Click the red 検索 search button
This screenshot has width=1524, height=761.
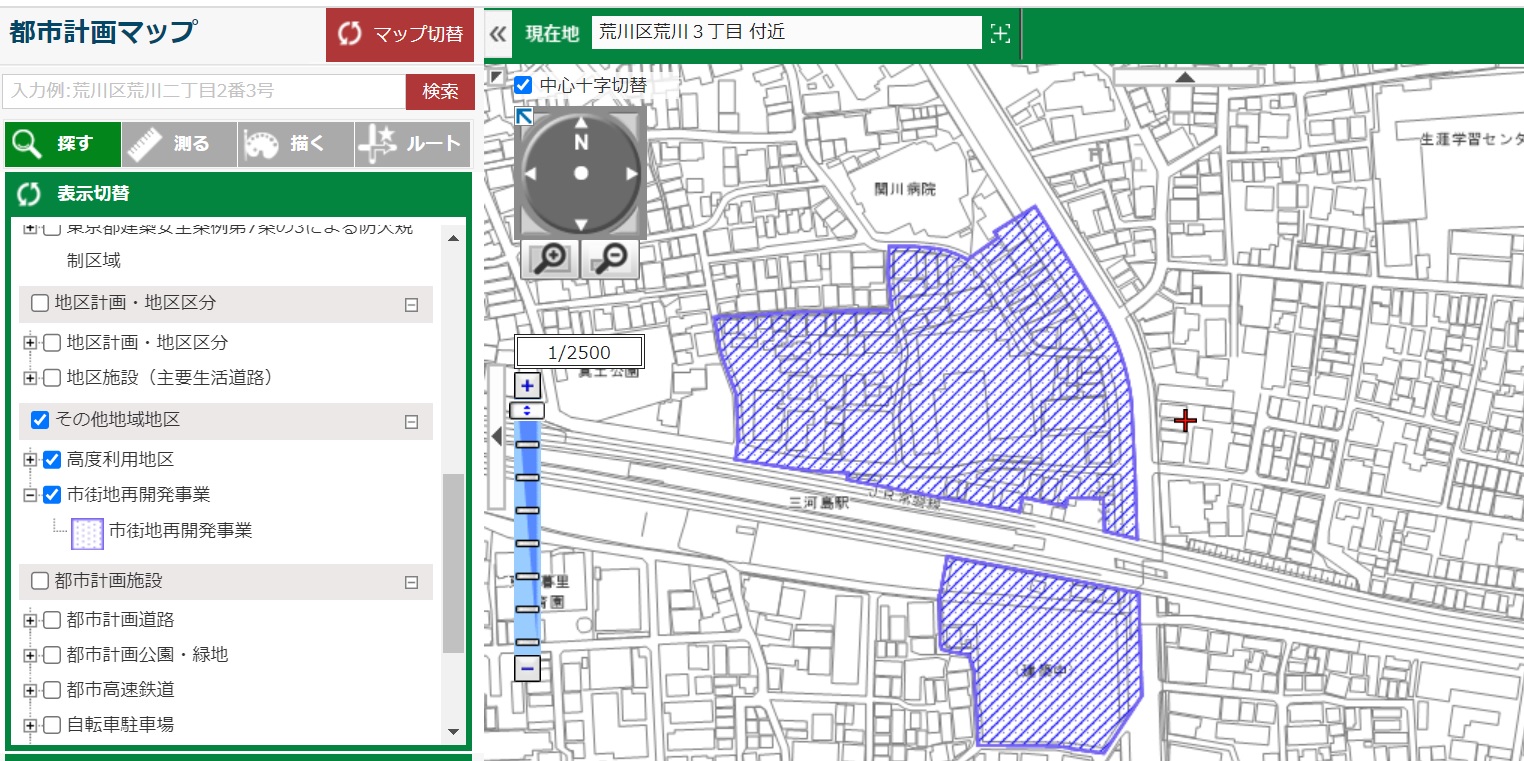440,92
